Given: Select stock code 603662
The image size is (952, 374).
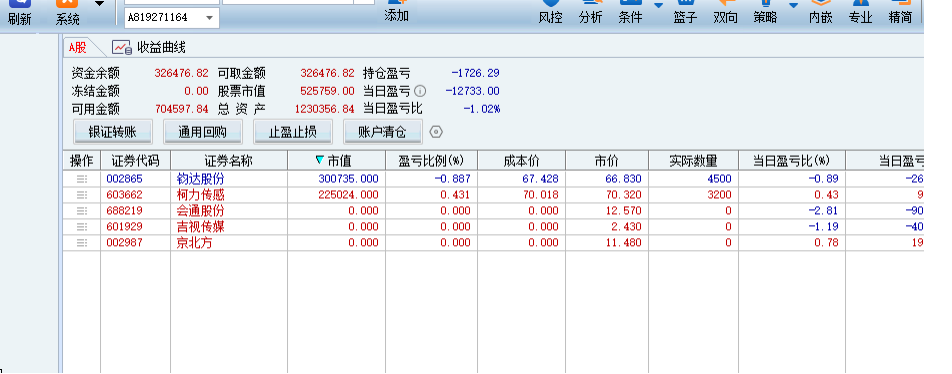Looking at the screenshot, I should point(123,195).
